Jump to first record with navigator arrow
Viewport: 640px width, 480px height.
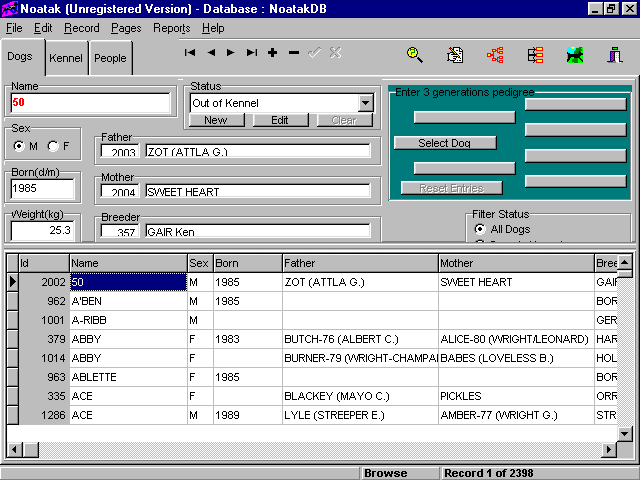(x=190, y=52)
